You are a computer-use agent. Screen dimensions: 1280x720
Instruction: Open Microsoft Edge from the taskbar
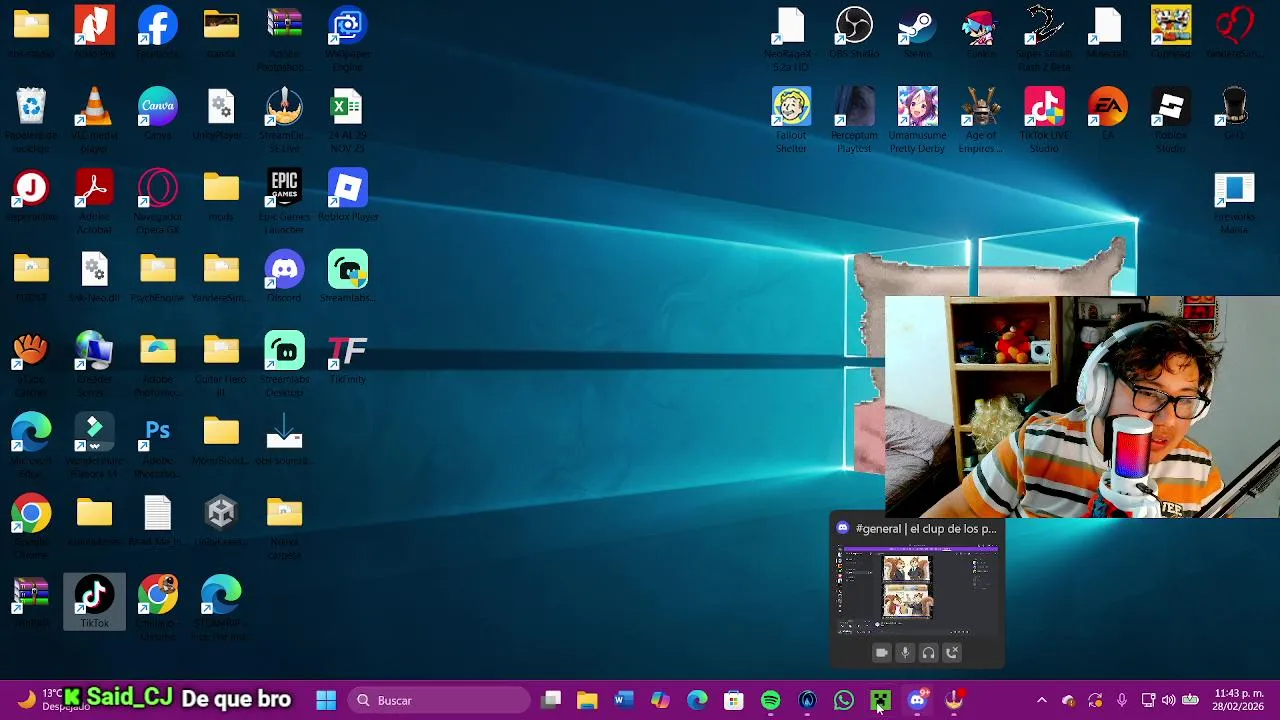pyautogui.click(x=697, y=700)
